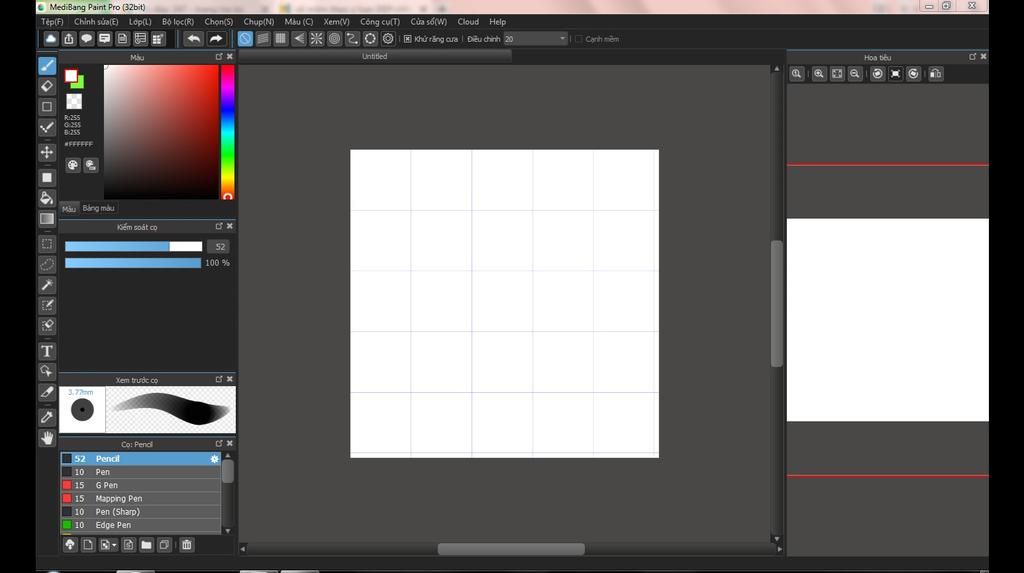Select the rectangular Selection tool
Viewport: 1024px width, 573px height.
click(x=47, y=244)
